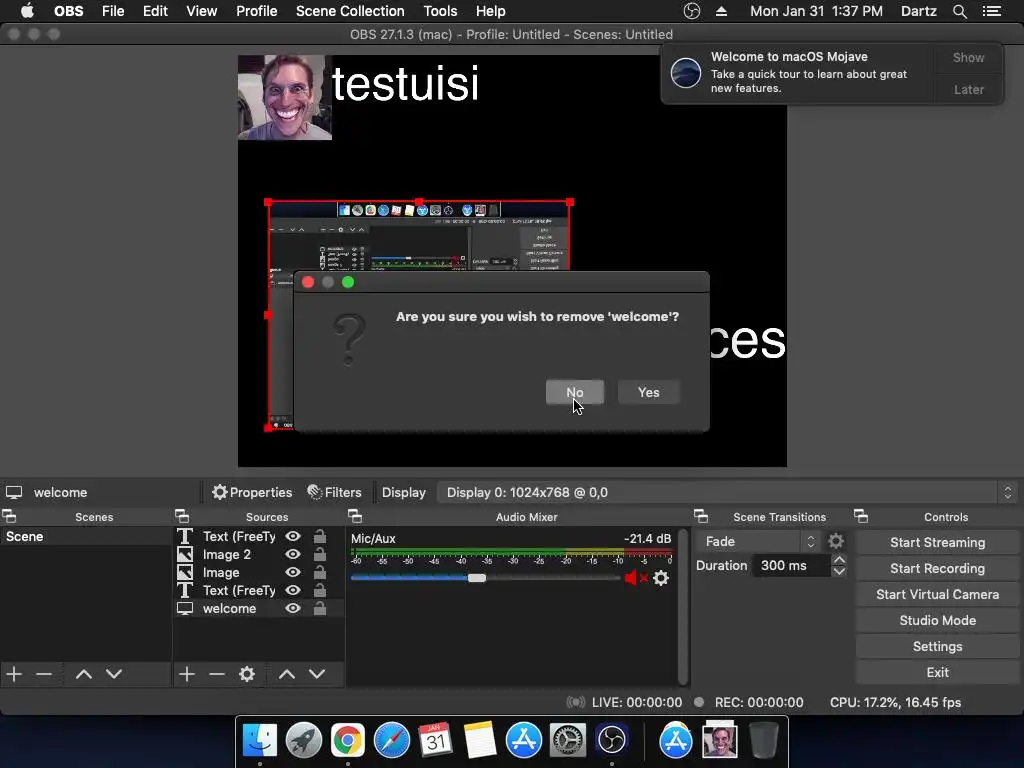1024x768 pixels.
Task: Decrease transition duration with down stepper
Action: click(839, 571)
